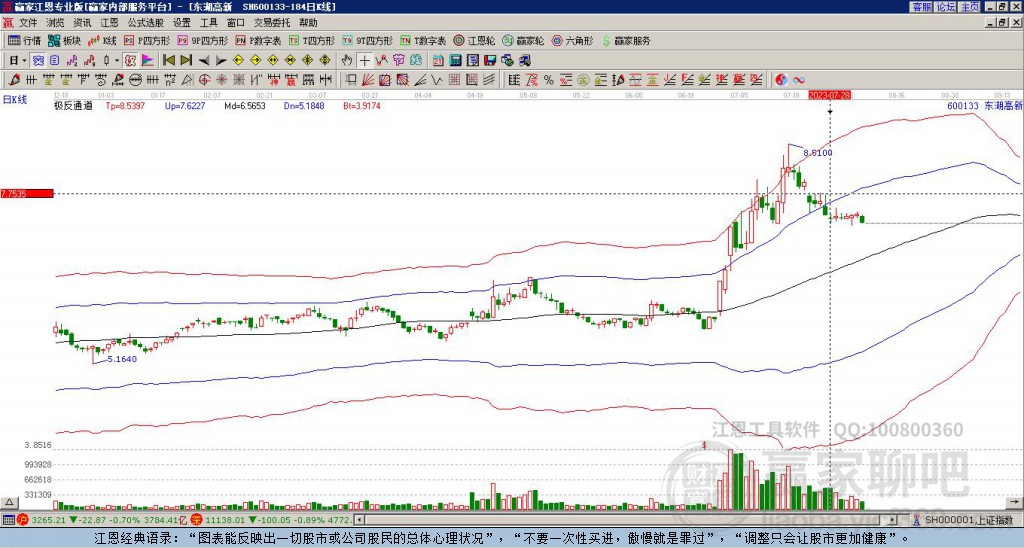1024x548 pixels.
Task: Click the 节 solar-term icon
Action: [x=398, y=61]
